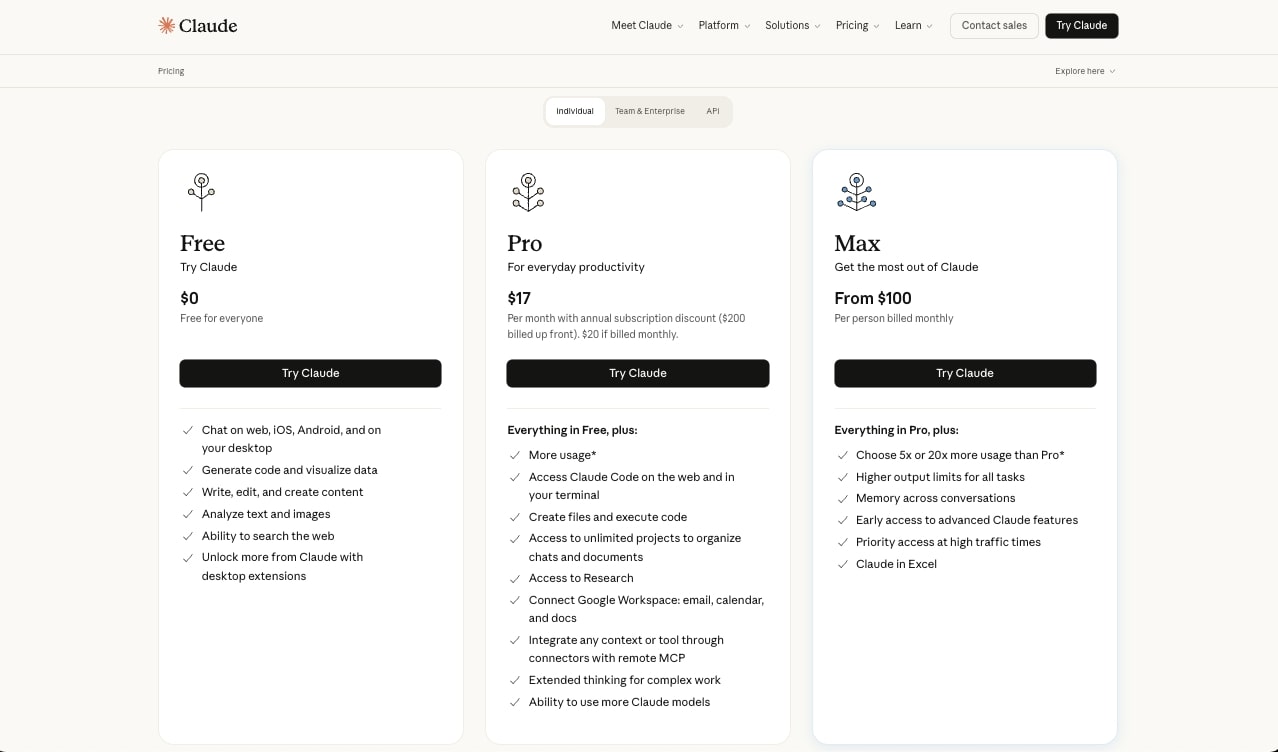Image resolution: width=1278 pixels, height=752 pixels.
Task: Click 'Access to Research' feature
Action: tap(581, 578)
